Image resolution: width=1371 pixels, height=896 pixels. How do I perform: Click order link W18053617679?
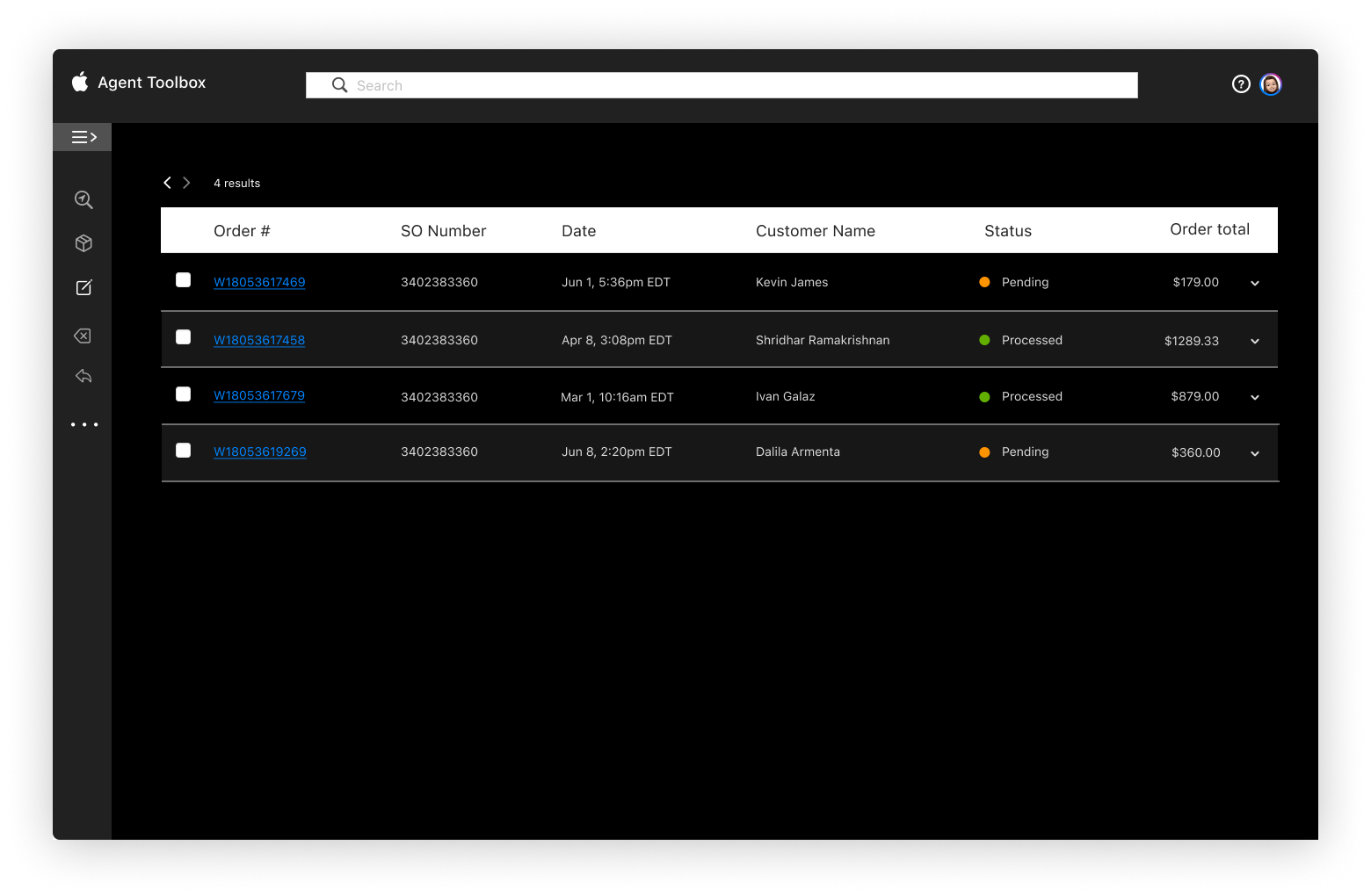pos(259,395)
